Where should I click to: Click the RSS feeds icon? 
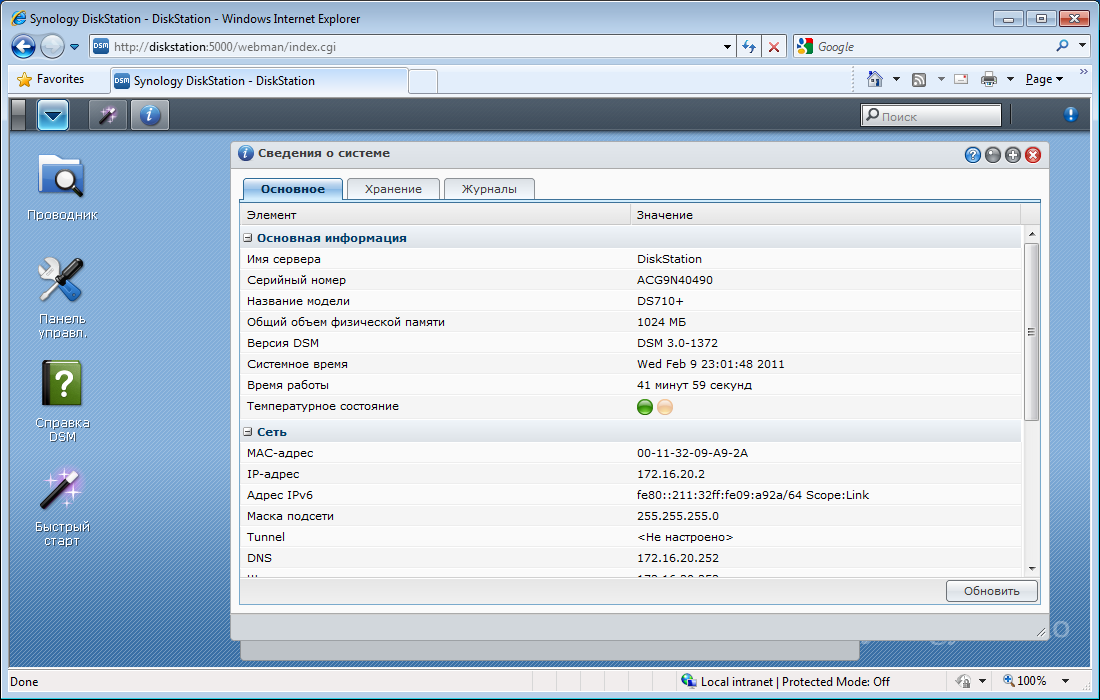[919, 79]
